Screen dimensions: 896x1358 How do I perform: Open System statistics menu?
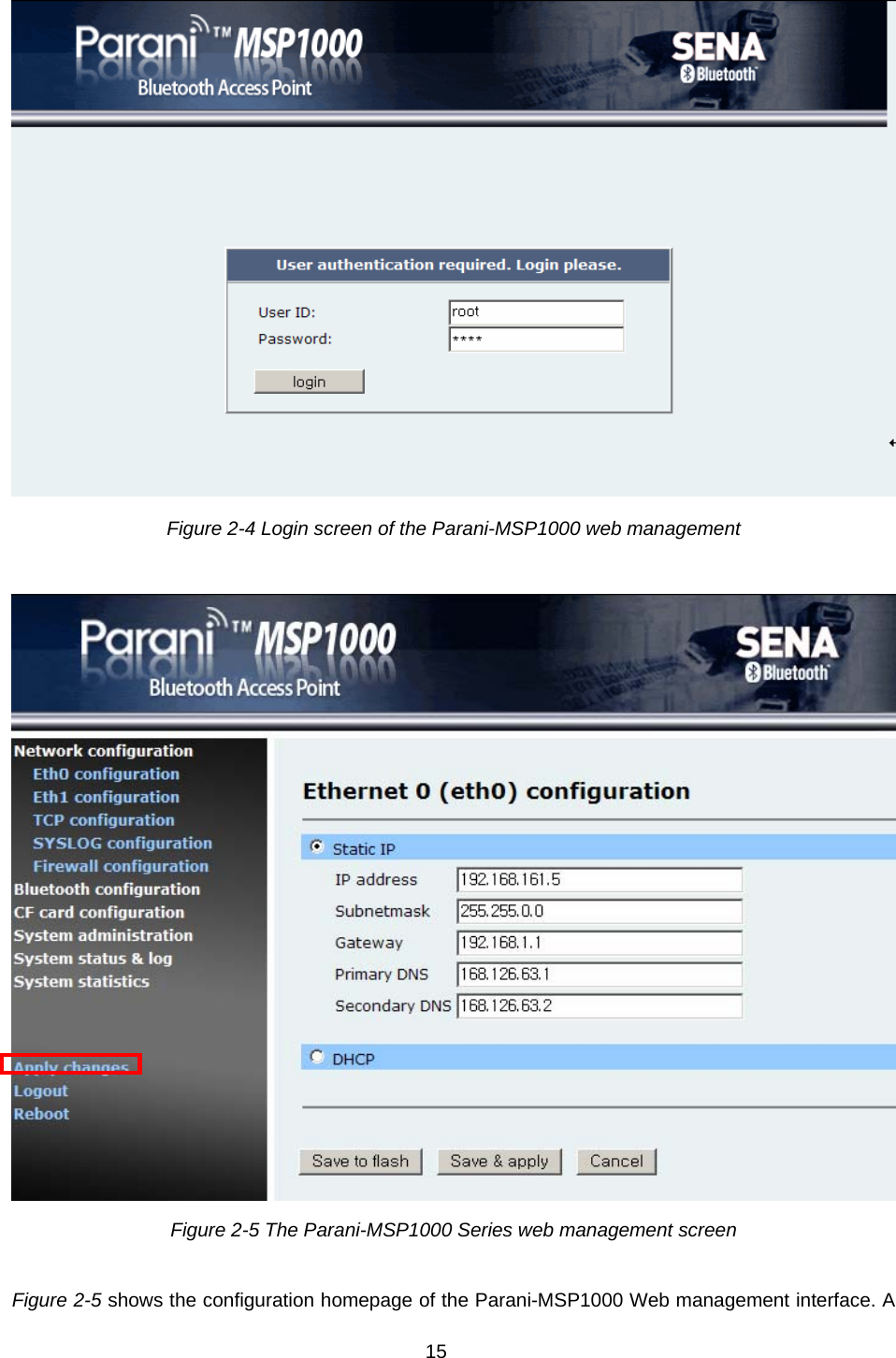click(81, 981)
